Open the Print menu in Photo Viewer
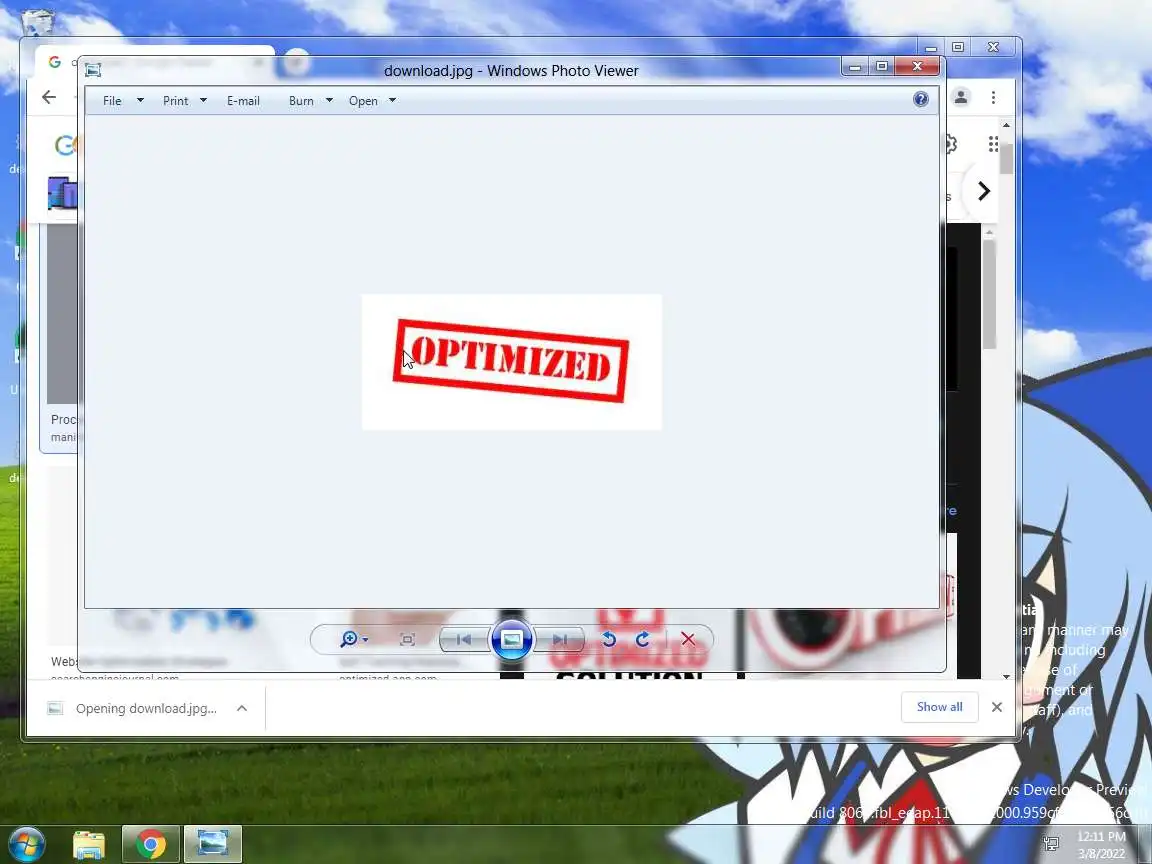 click(x=176, y=101)
